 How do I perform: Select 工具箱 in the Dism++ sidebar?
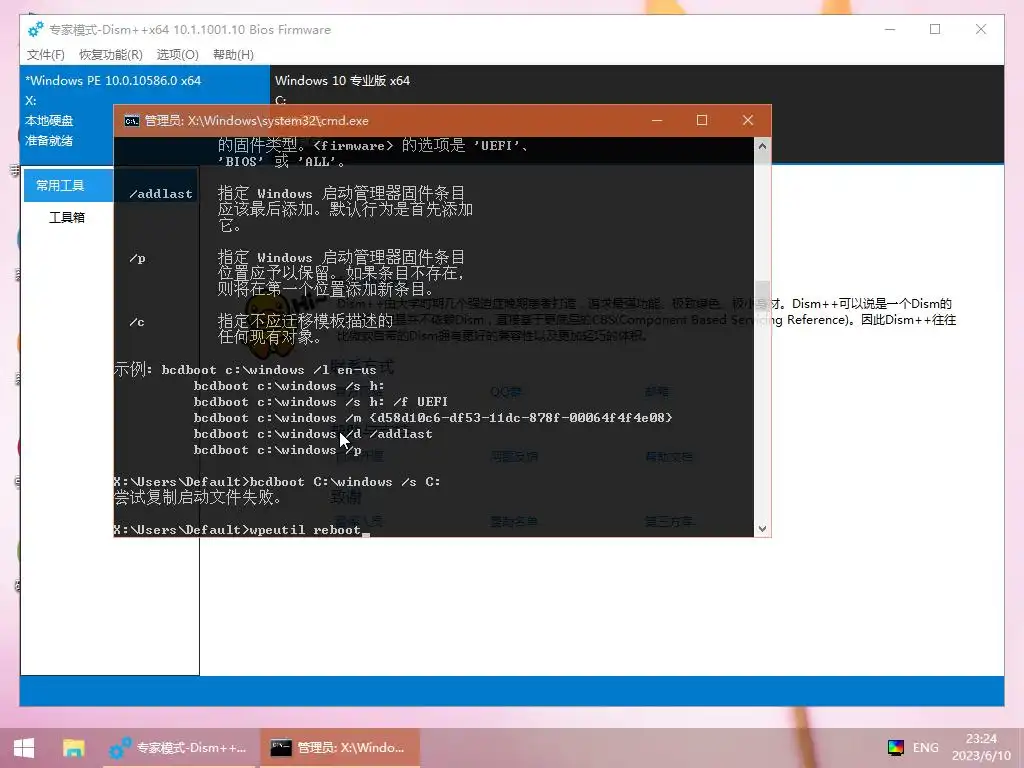tap(67, 217)
